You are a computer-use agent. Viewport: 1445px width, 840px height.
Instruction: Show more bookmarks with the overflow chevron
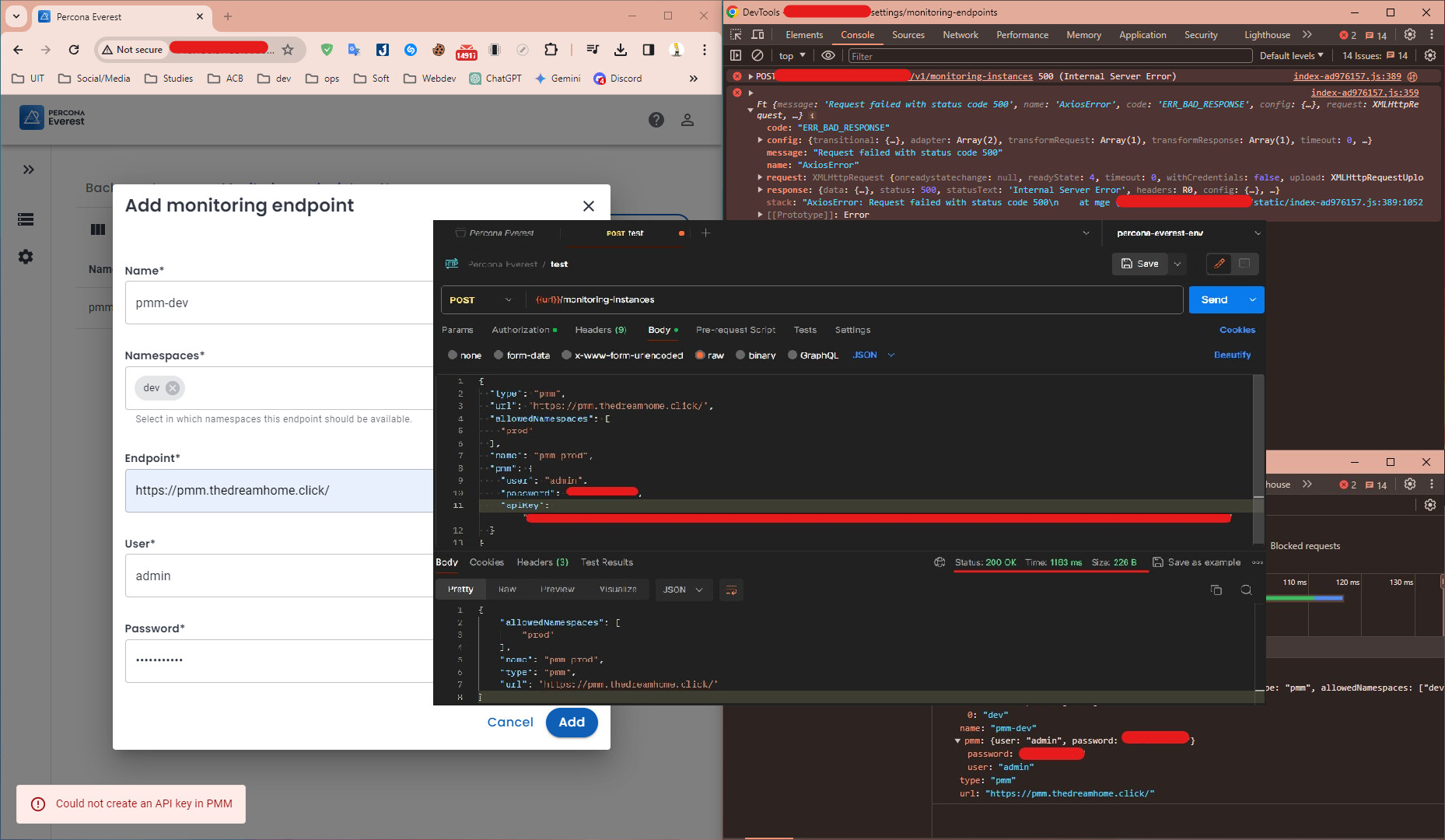coord(693,79)
